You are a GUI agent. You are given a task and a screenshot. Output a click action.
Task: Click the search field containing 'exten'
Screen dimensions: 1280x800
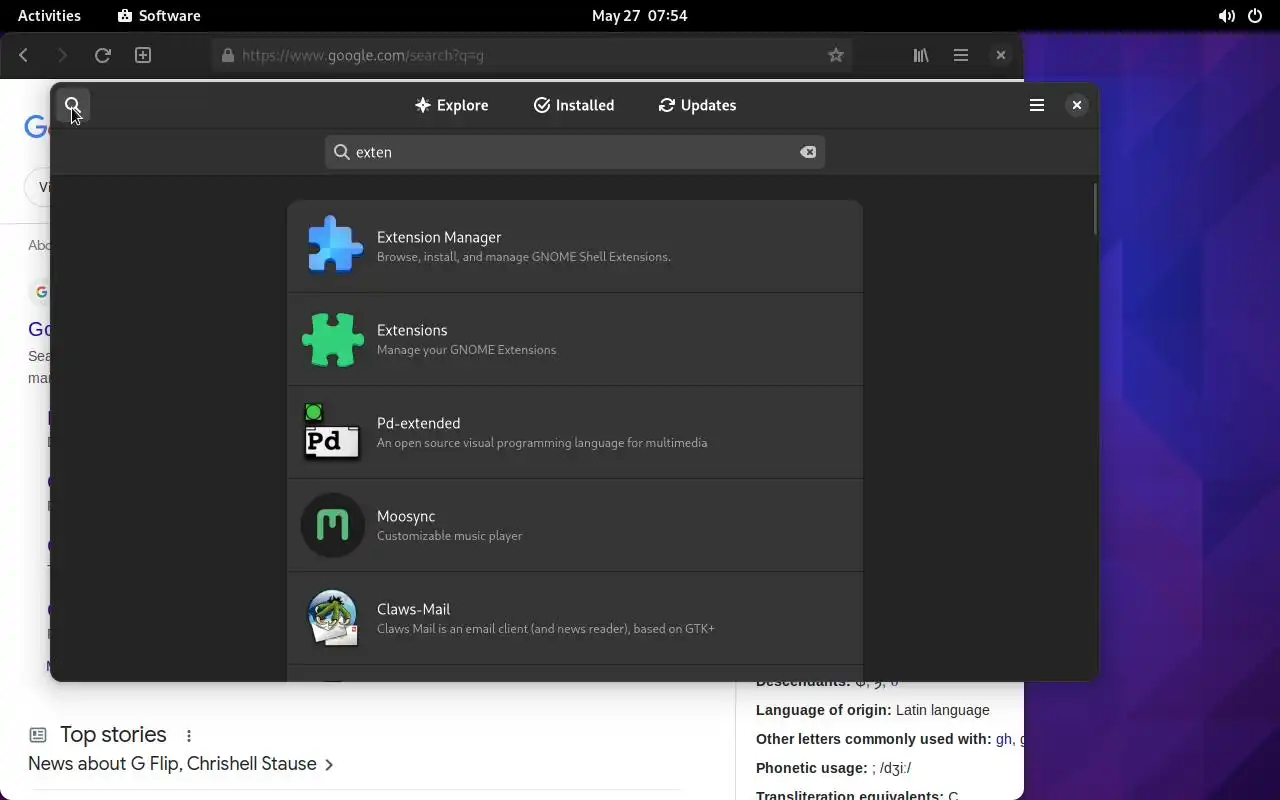pyautogui.click(x=575, y=152)
